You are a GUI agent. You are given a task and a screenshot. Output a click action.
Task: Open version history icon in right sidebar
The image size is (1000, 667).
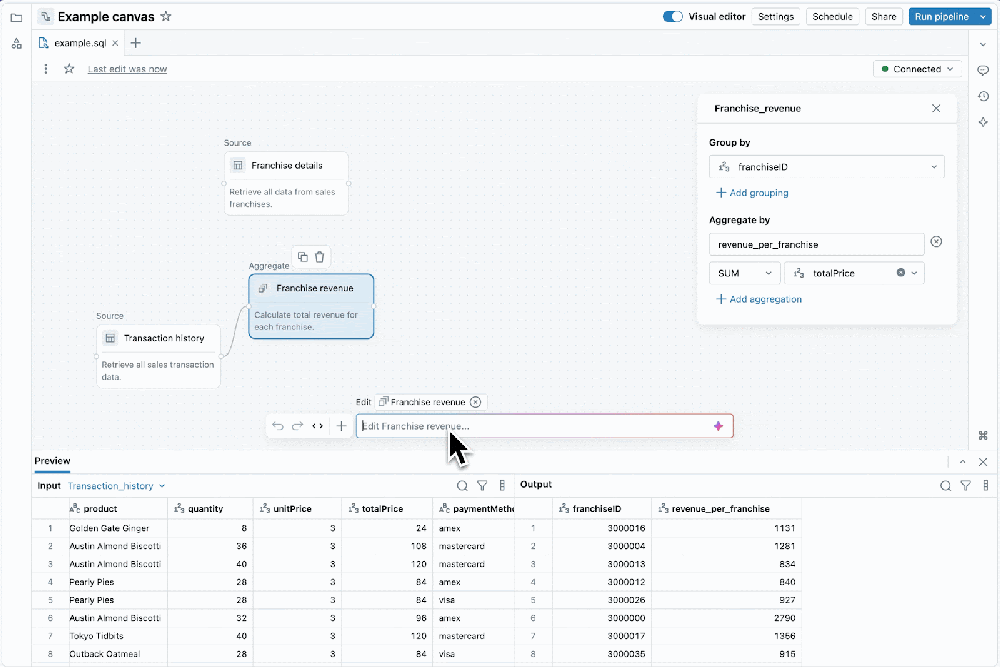pos(983,96)
